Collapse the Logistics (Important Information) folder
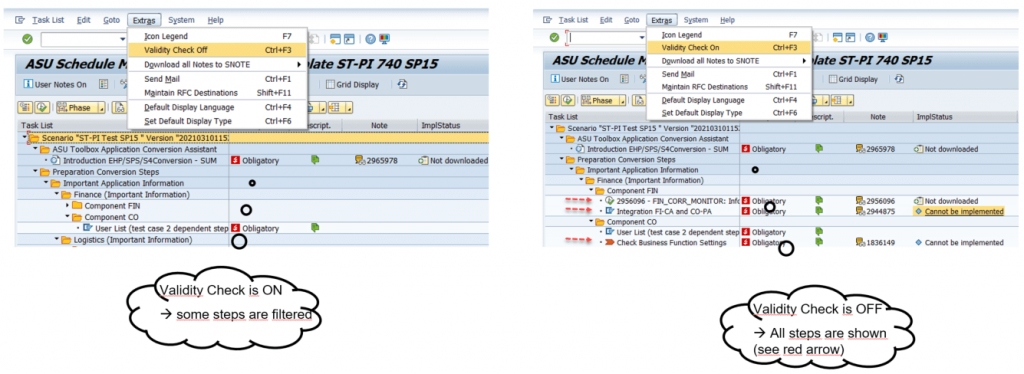 57,240
